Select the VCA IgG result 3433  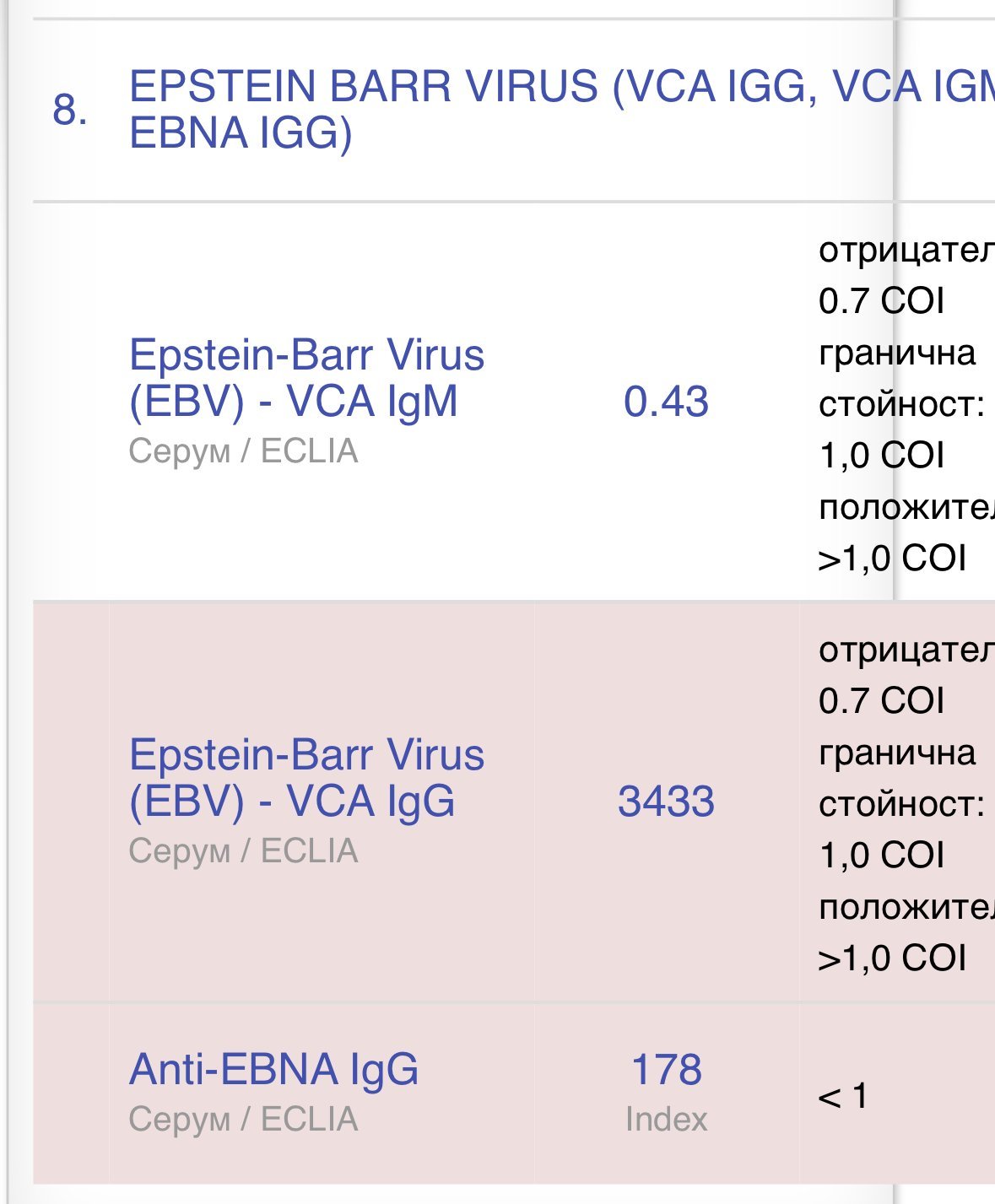pyautogui.click(x=666, y=802)
